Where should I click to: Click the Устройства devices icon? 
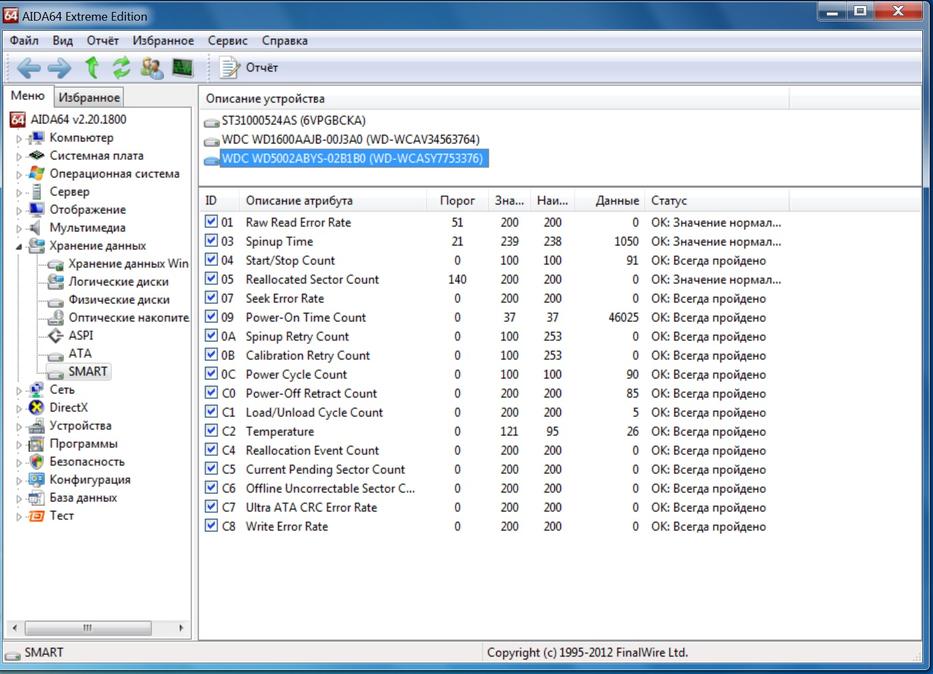[x=37, y=426]
